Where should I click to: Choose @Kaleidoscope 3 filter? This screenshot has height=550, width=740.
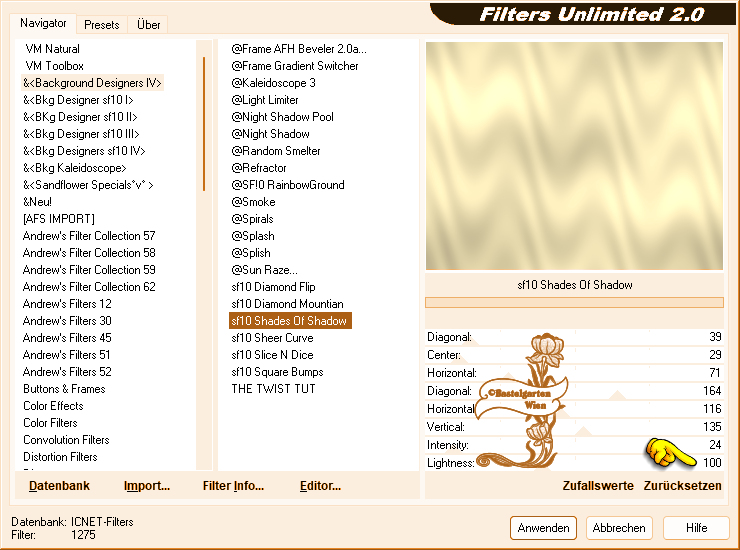point(273,83)
